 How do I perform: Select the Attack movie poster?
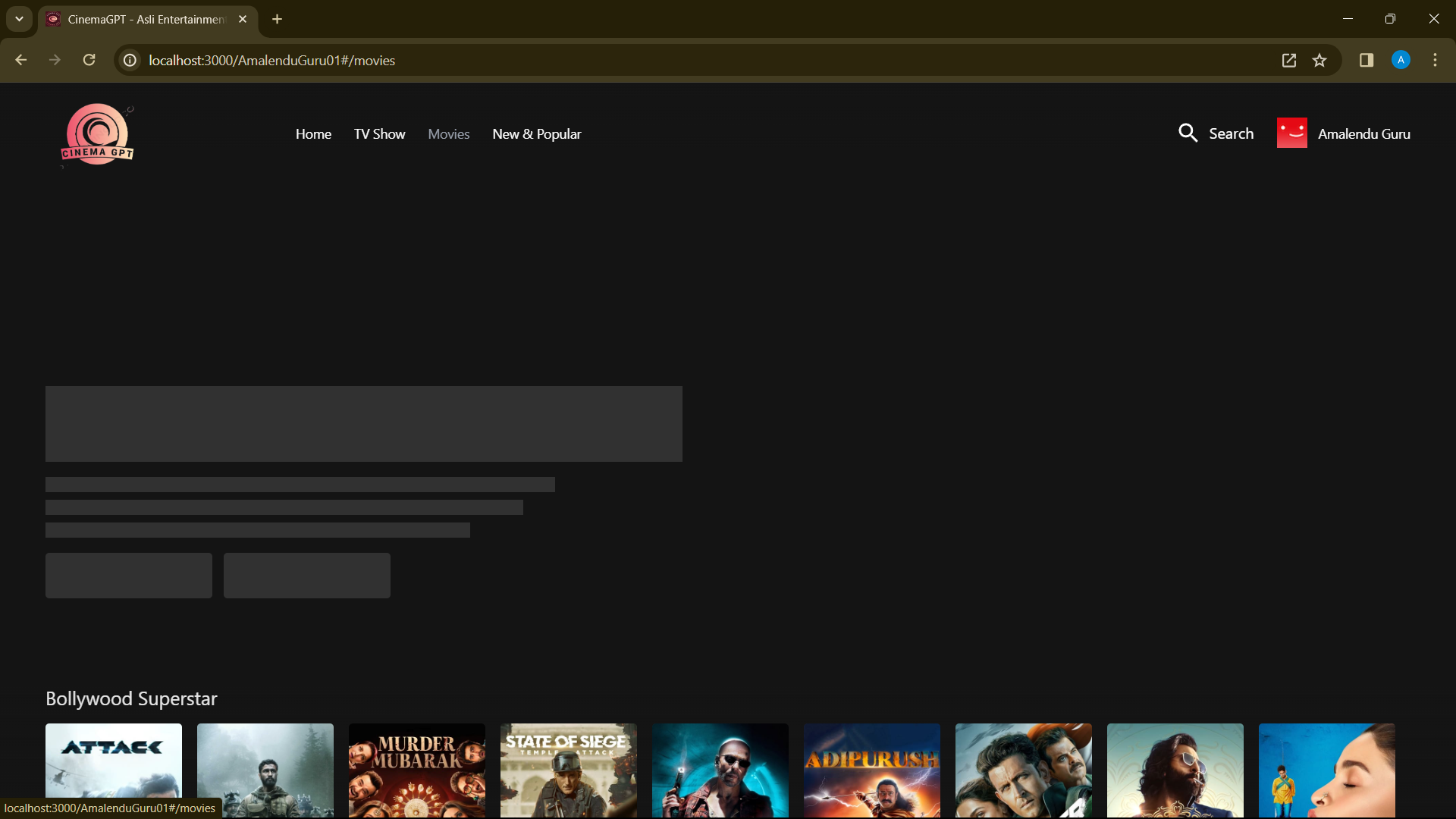pos(114,769)
